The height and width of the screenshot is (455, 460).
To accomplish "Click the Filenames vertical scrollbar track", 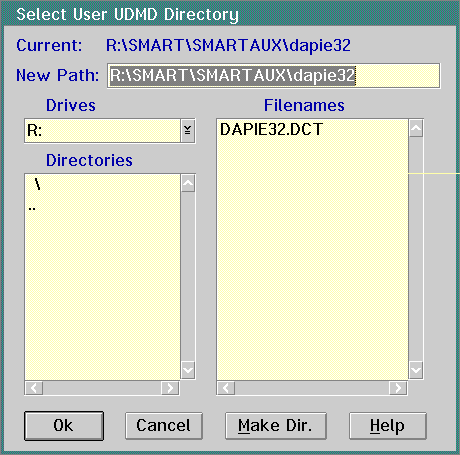I will (416, 249).
